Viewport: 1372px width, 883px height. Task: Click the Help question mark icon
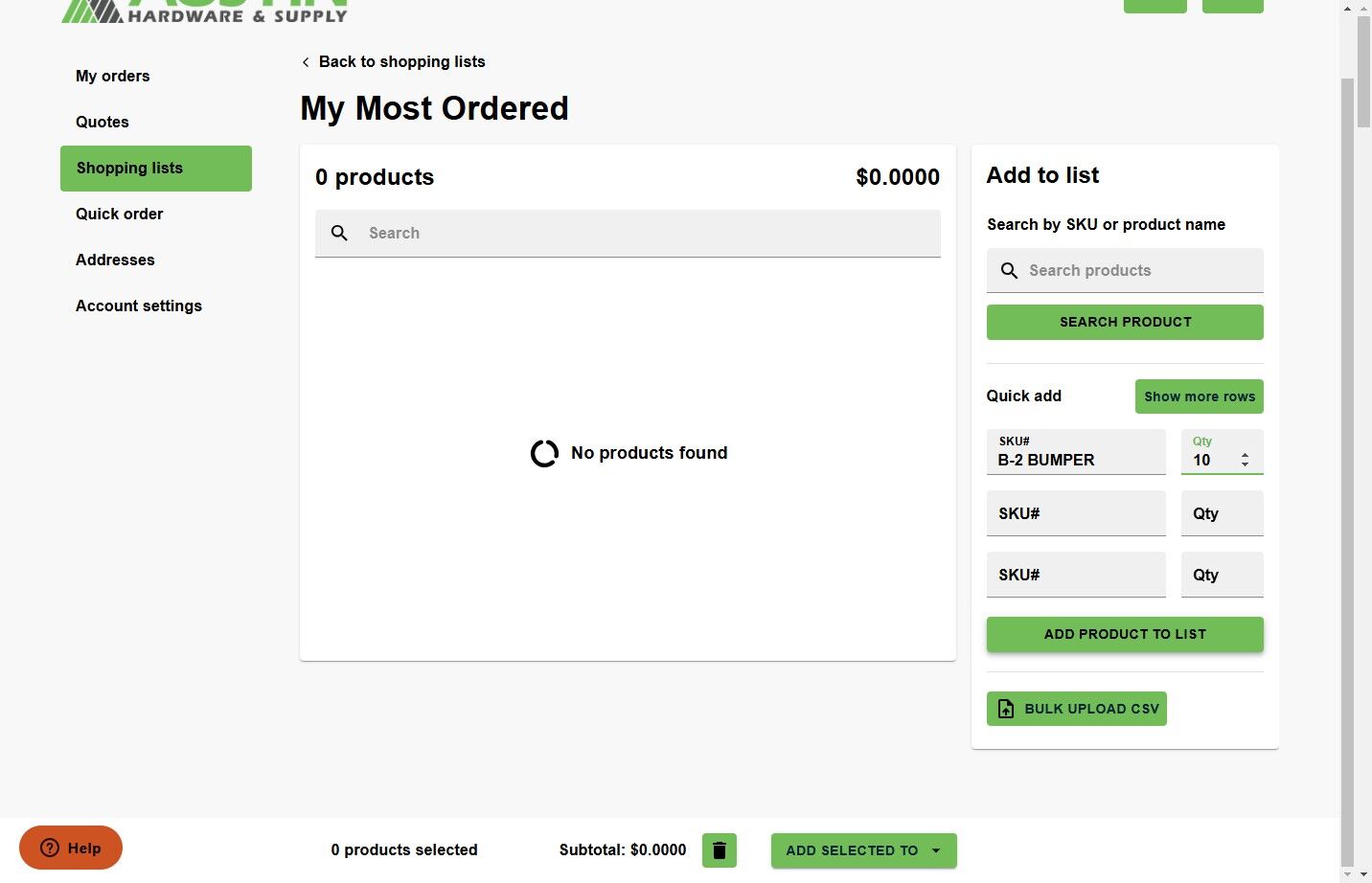tap(50, 848)
